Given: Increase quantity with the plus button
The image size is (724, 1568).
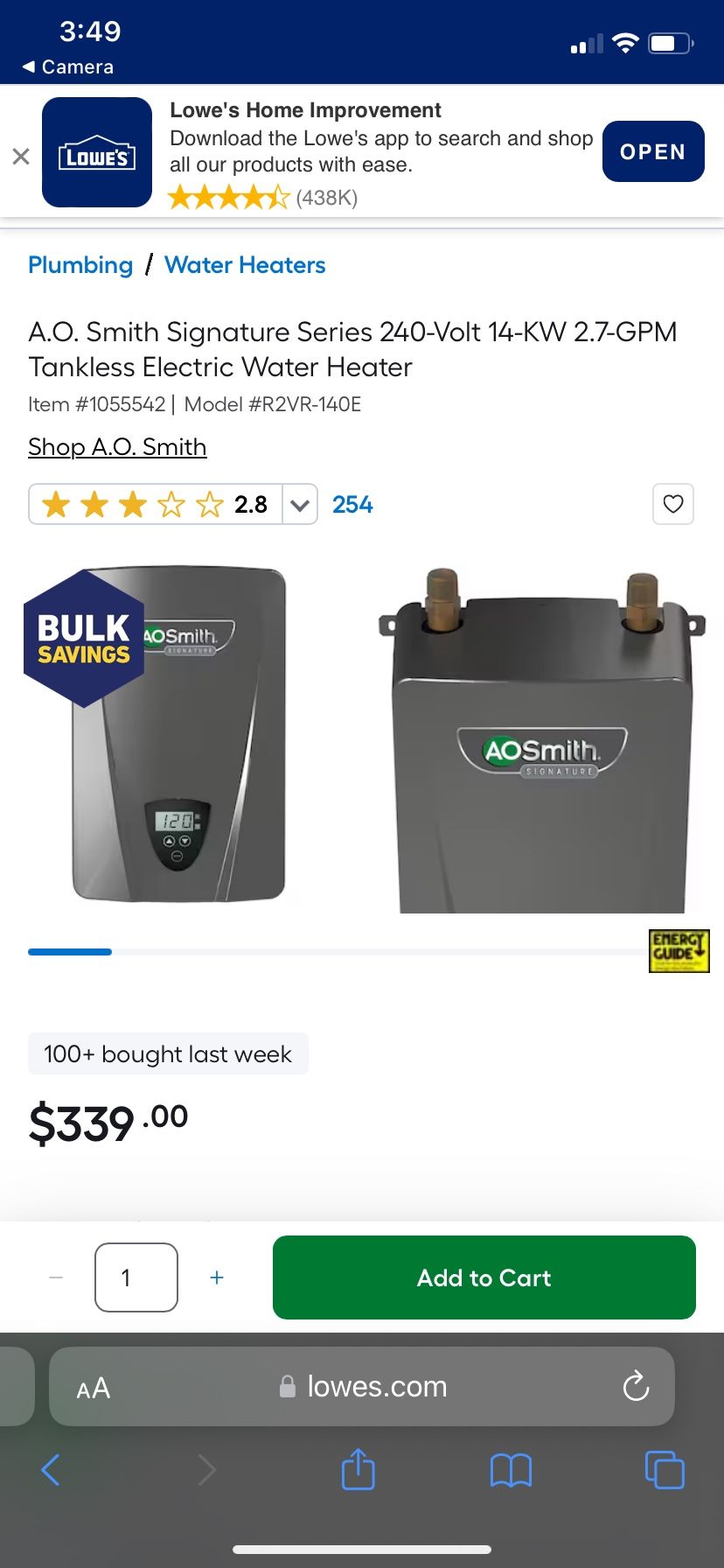Looking at the screenshot, I should tap(217, 1277).
